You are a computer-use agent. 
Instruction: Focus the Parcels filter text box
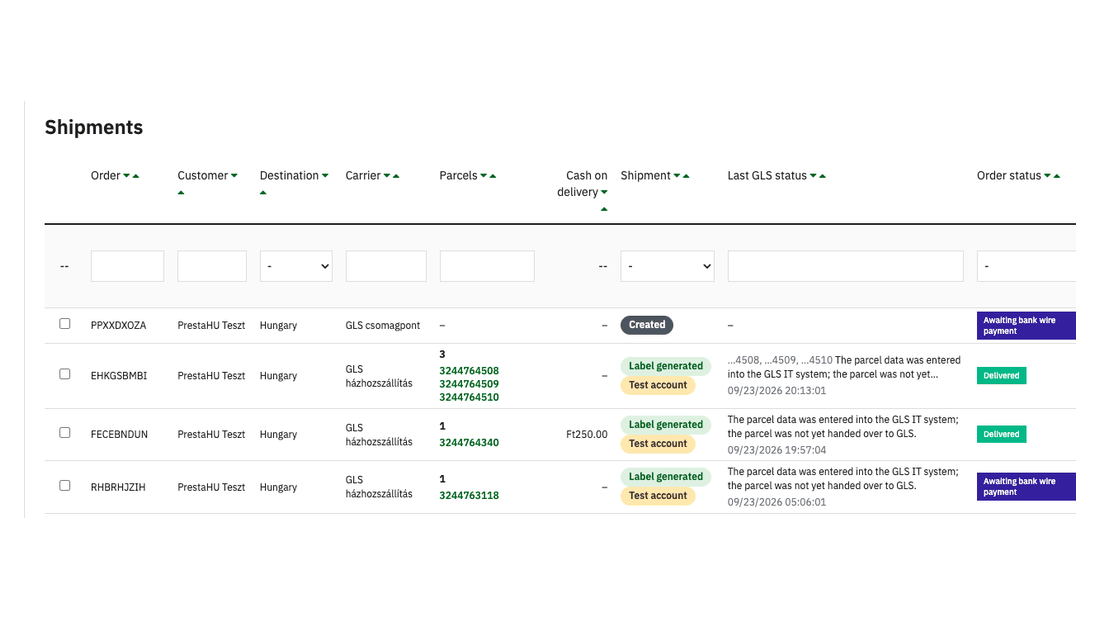[487, 266]
